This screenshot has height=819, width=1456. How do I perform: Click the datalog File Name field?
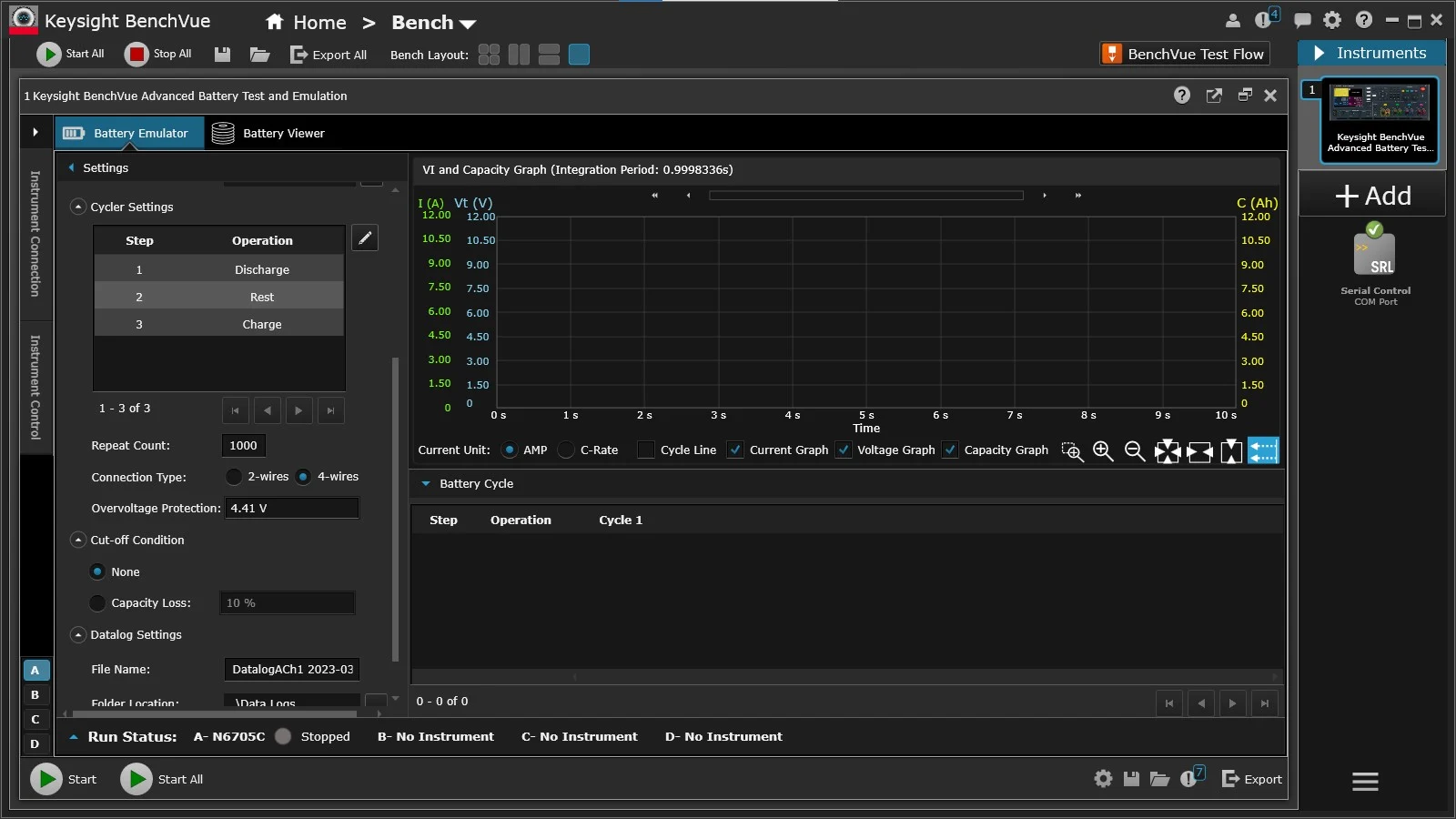[x=291, y=669]
